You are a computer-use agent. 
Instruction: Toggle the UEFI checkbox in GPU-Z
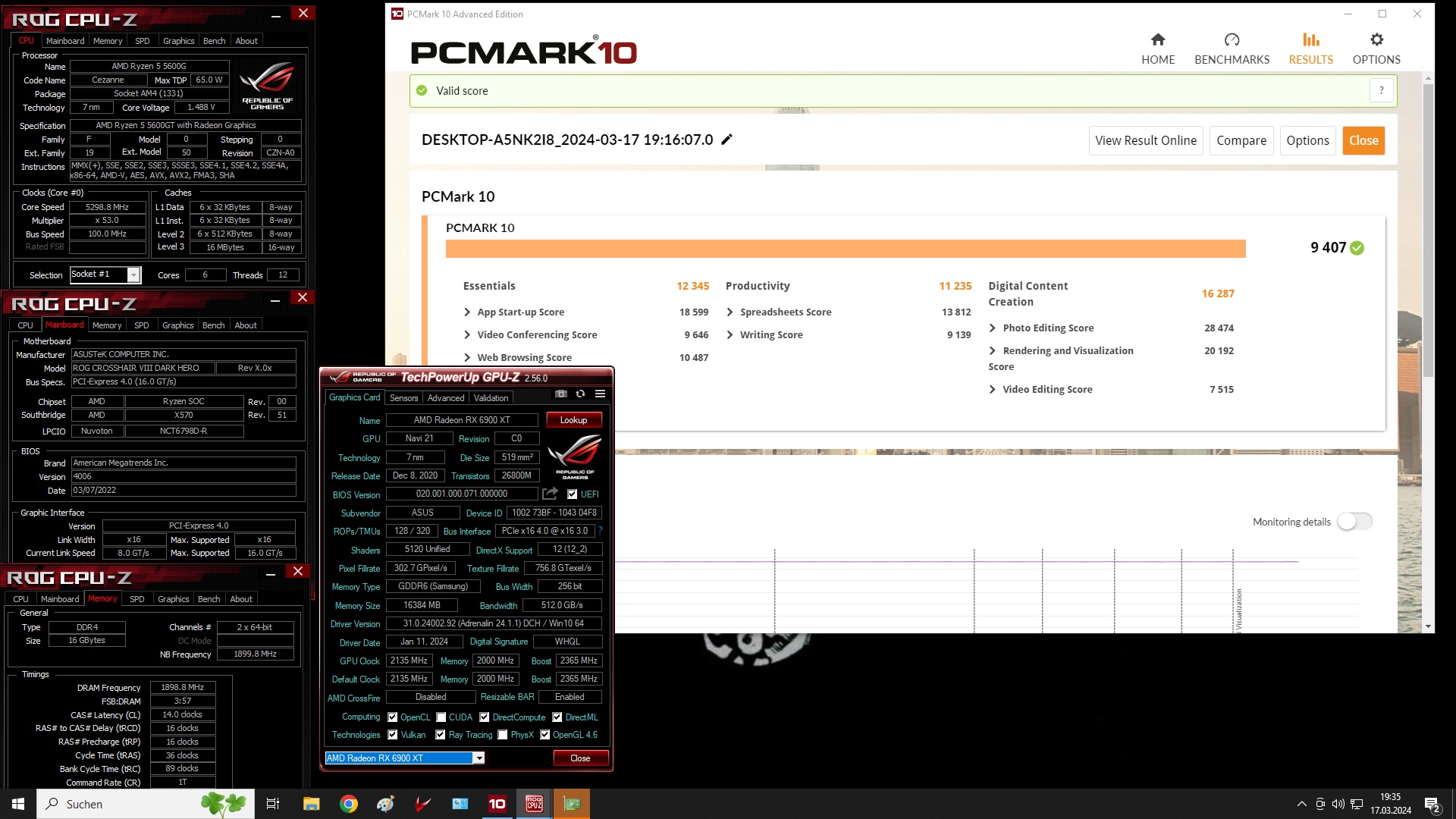pyautogui.click(x=572, y=494)
